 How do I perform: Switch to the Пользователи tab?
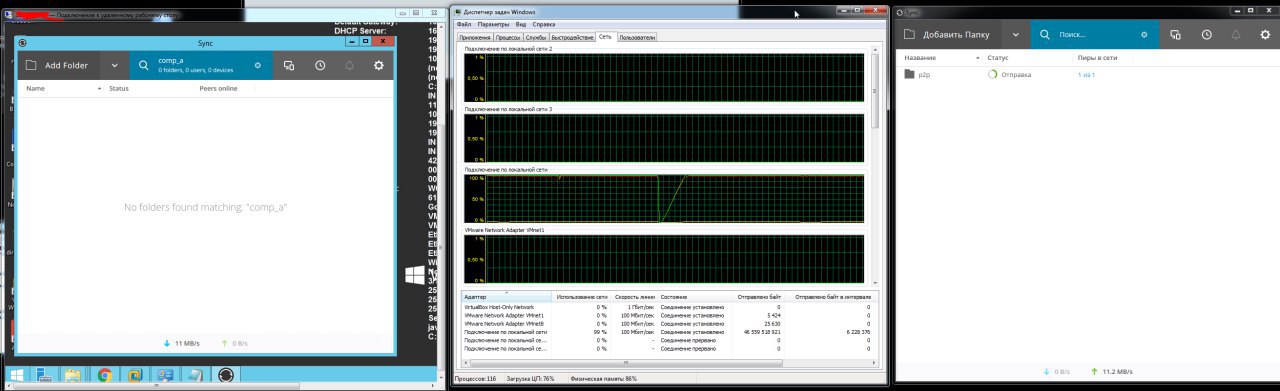(x=637, y=36)
